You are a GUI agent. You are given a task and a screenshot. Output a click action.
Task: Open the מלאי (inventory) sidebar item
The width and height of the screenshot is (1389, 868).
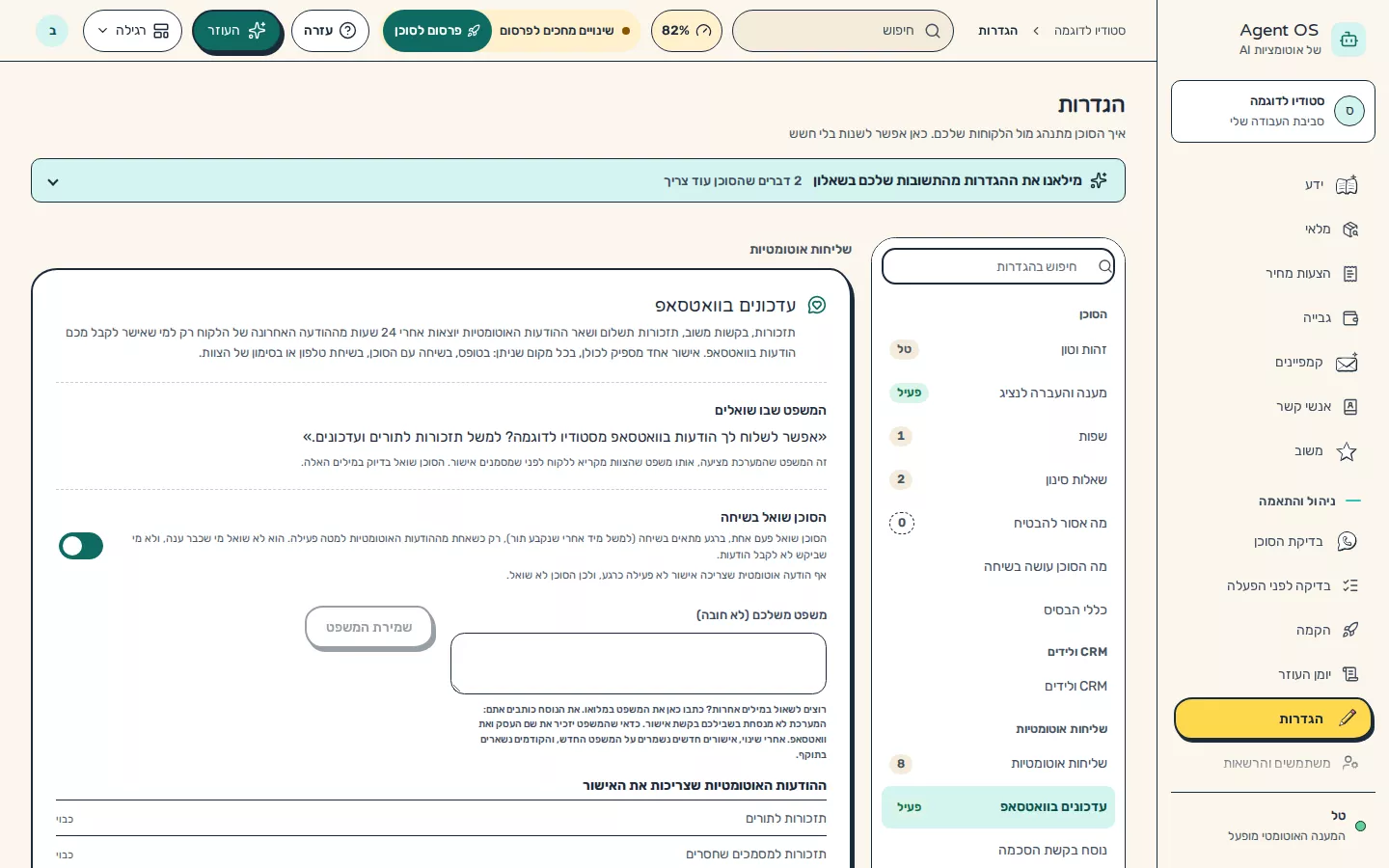pos(1273,230)
